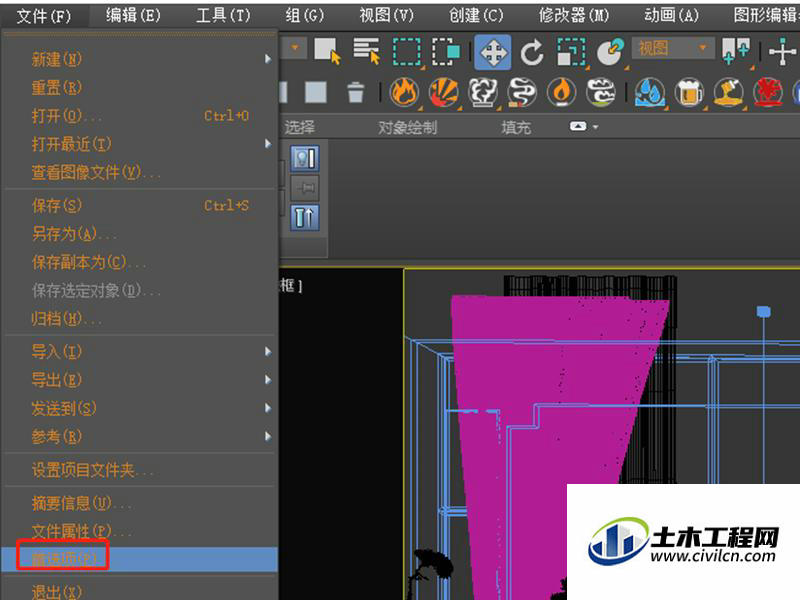800x600 pixels.
Task: Select the blue light object in viewport
Action: pyautogui.click(x=763, y=312)
